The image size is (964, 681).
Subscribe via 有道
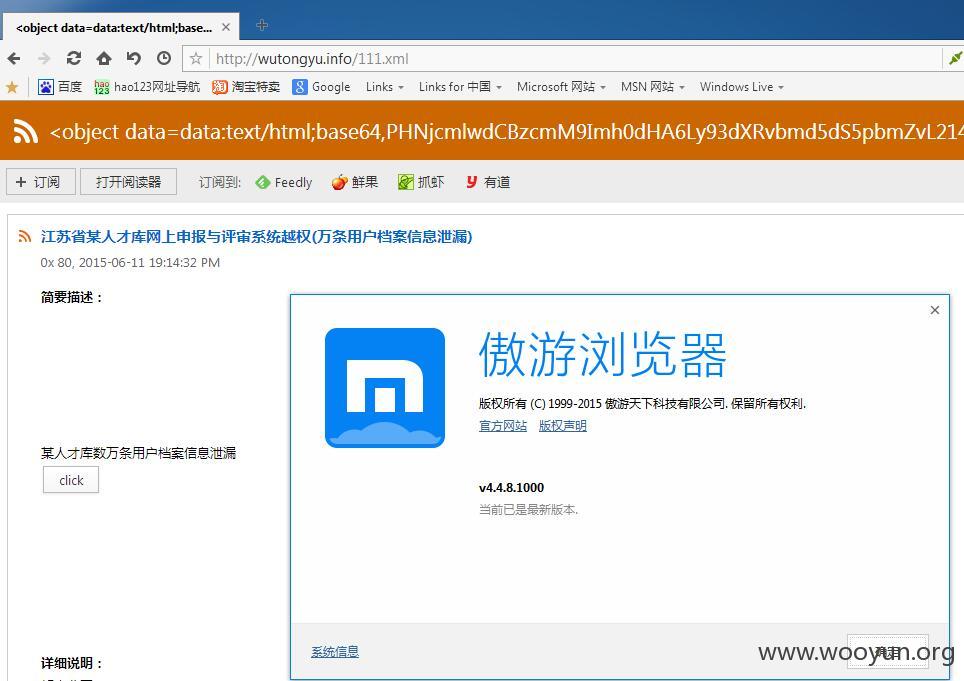[x=488, y=182]
